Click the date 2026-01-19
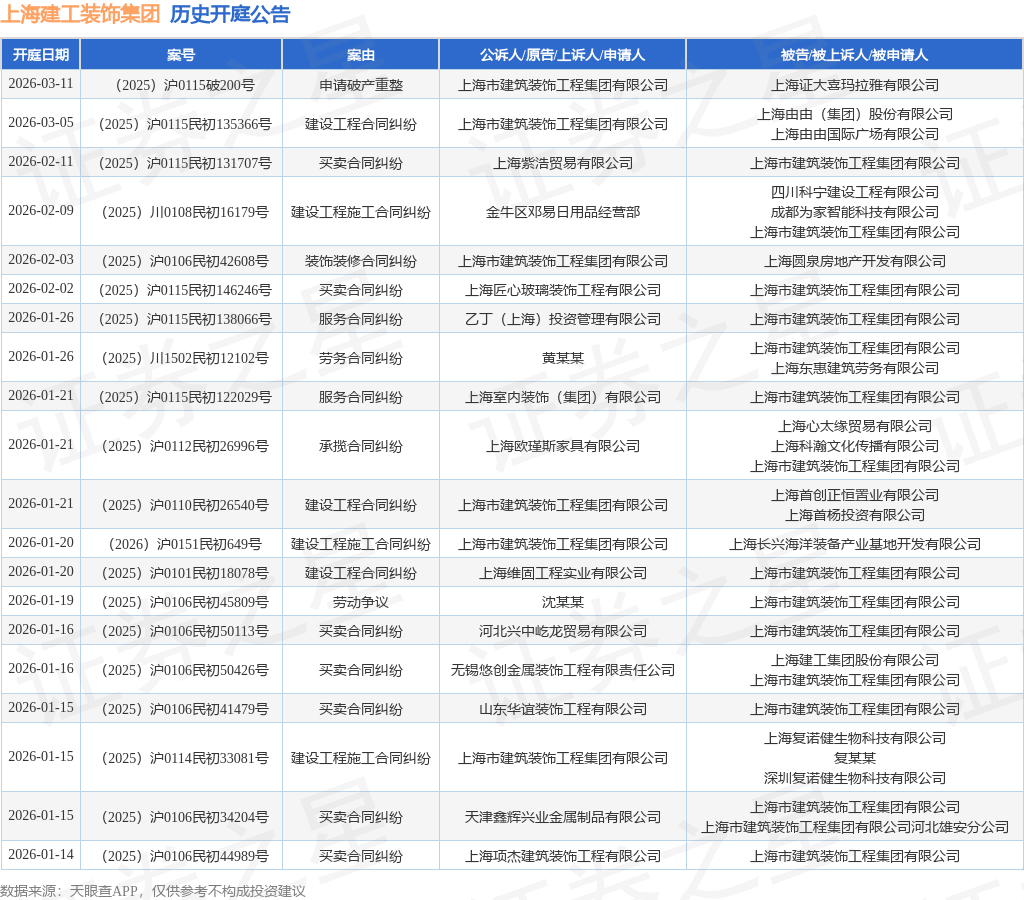 tap(40, 600)
